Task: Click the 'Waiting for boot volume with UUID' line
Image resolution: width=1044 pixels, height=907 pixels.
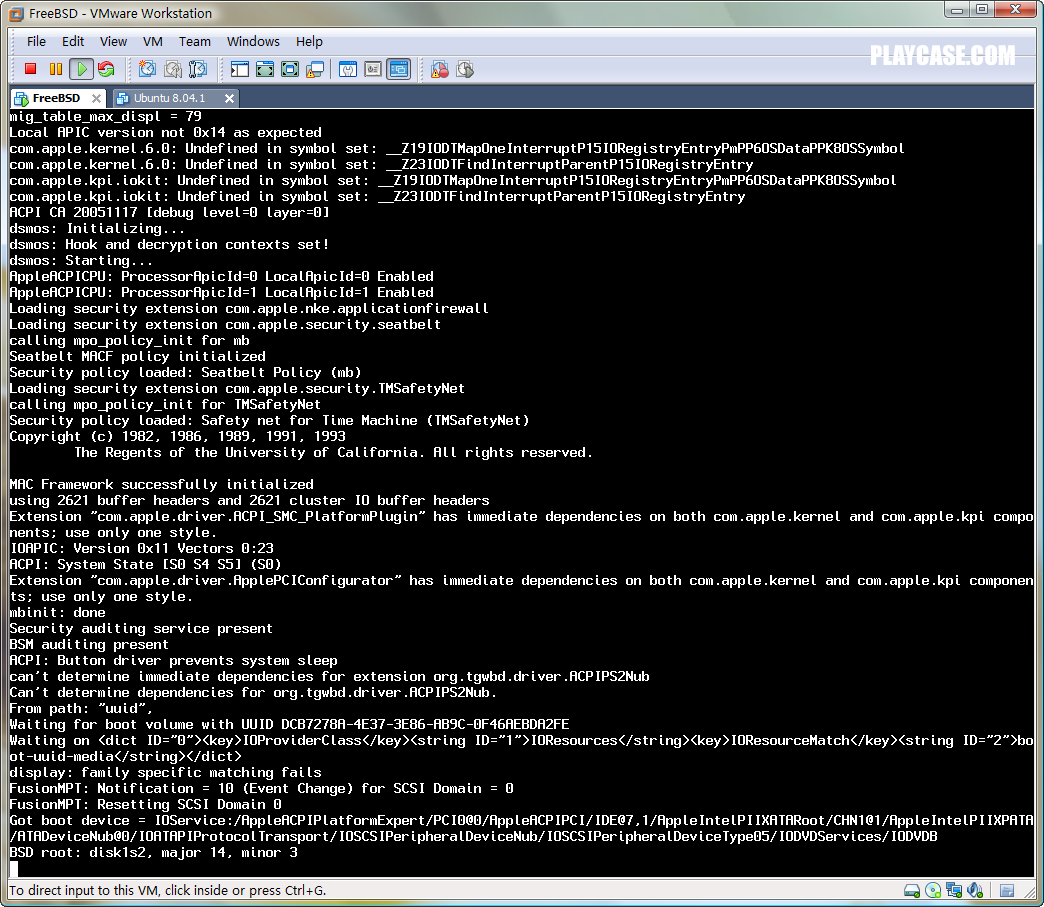Action: click(x=289, y=725)
